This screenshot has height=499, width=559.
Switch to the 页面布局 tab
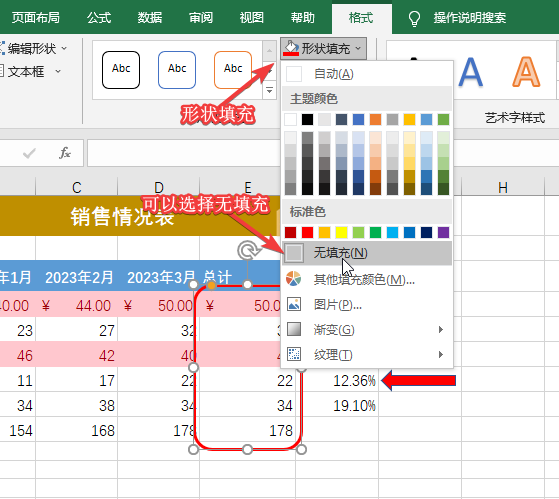click(x=36, y=17)
